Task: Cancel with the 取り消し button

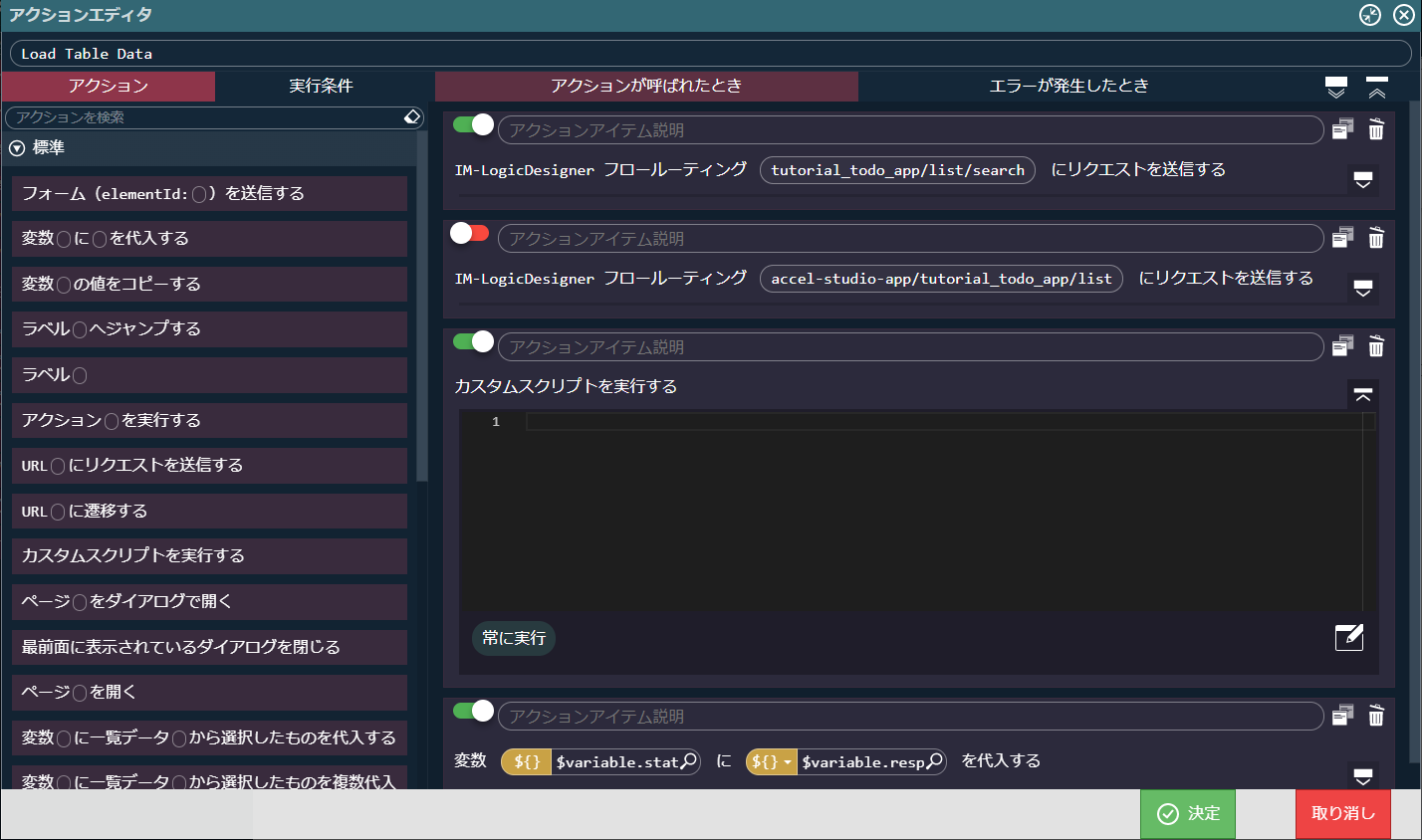Action: coord(1343,814)
